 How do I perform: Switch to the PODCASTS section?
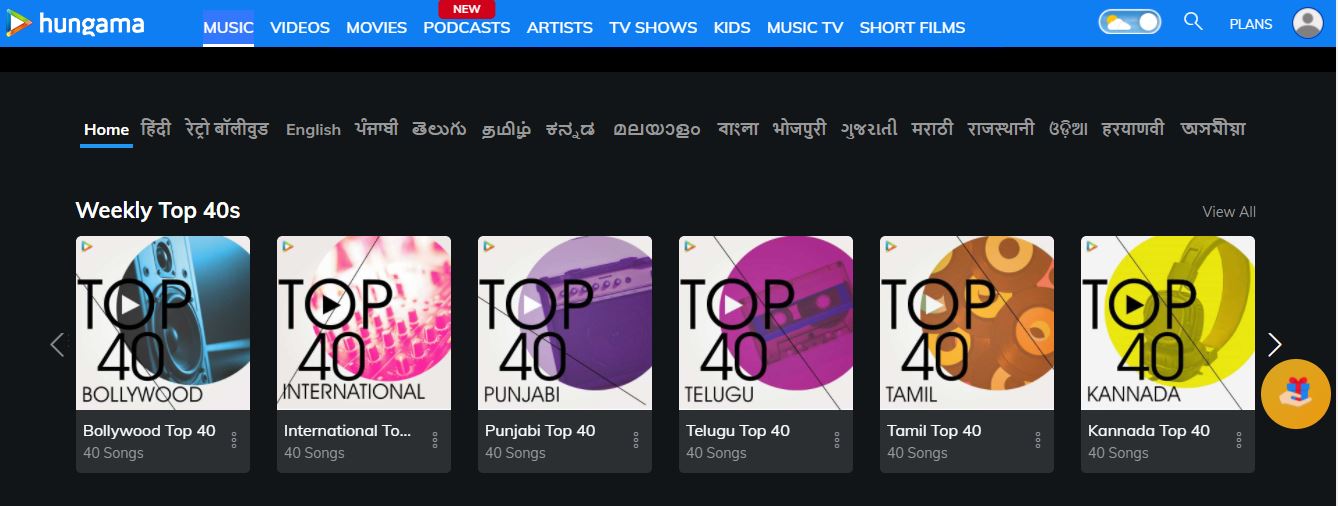(x=466, y=27)
